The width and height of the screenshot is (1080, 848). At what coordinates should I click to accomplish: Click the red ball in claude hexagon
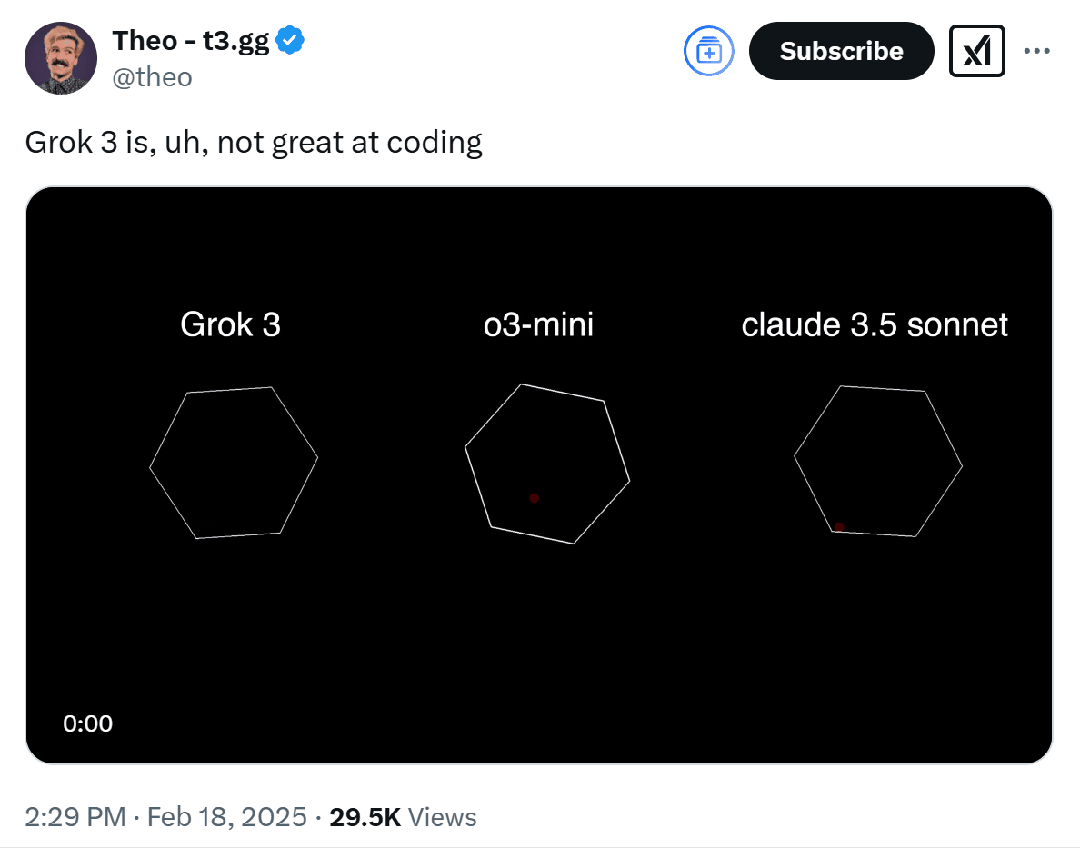(839, 527)
